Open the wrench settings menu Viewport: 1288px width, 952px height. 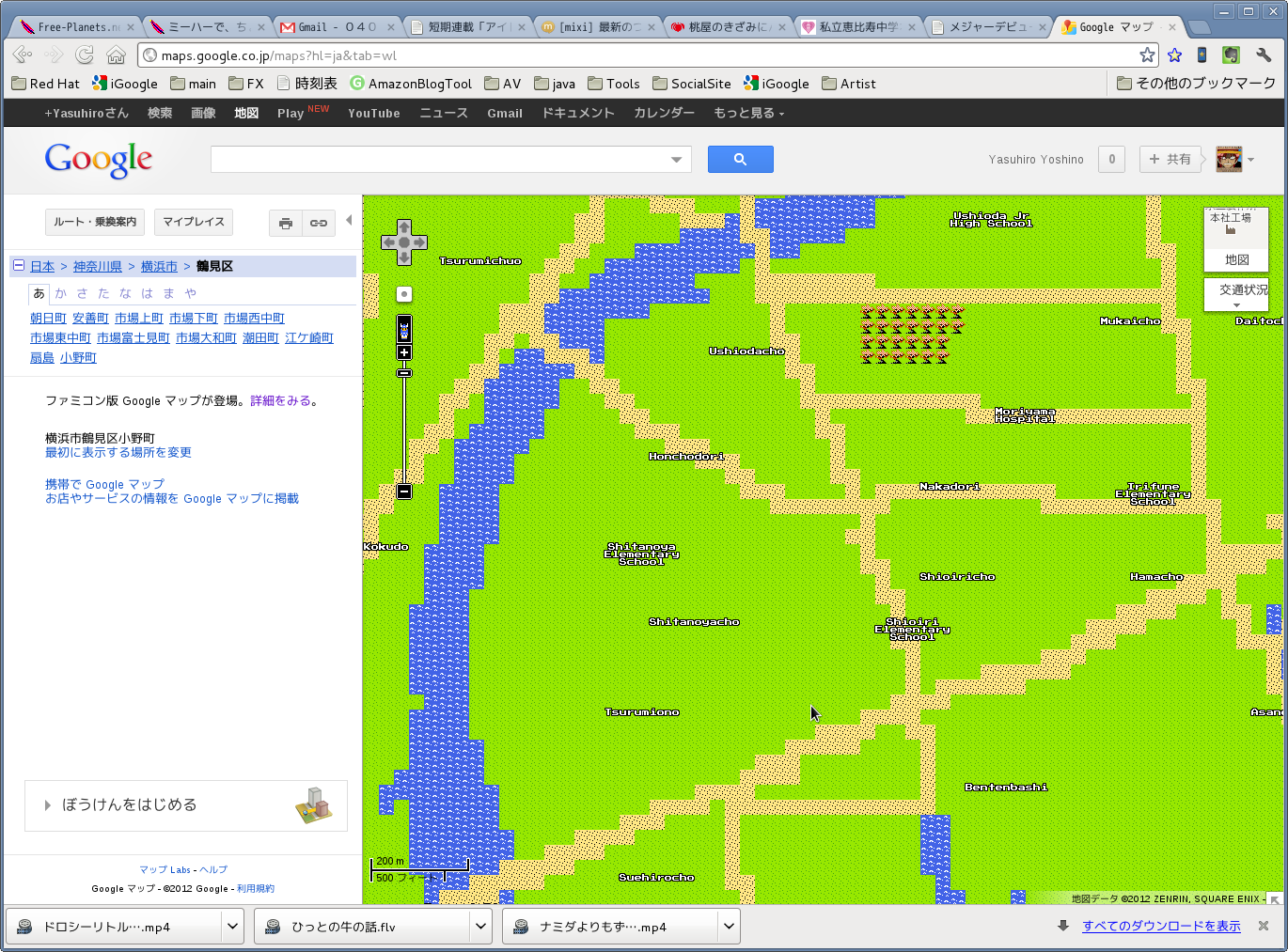coord(1264,55)
